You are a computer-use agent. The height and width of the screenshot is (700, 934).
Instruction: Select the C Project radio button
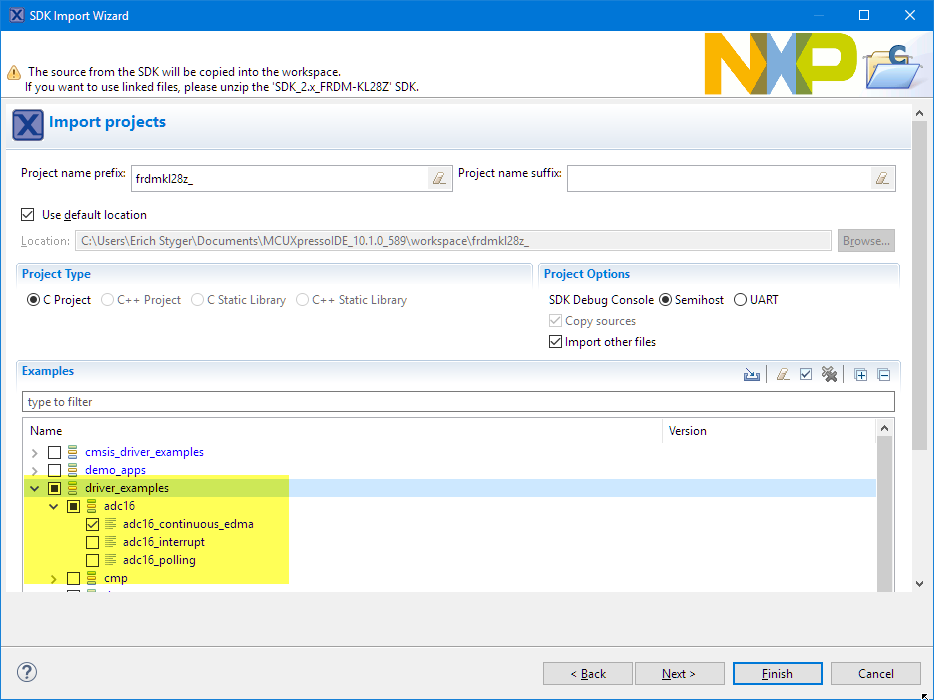(x=33, y=300)
